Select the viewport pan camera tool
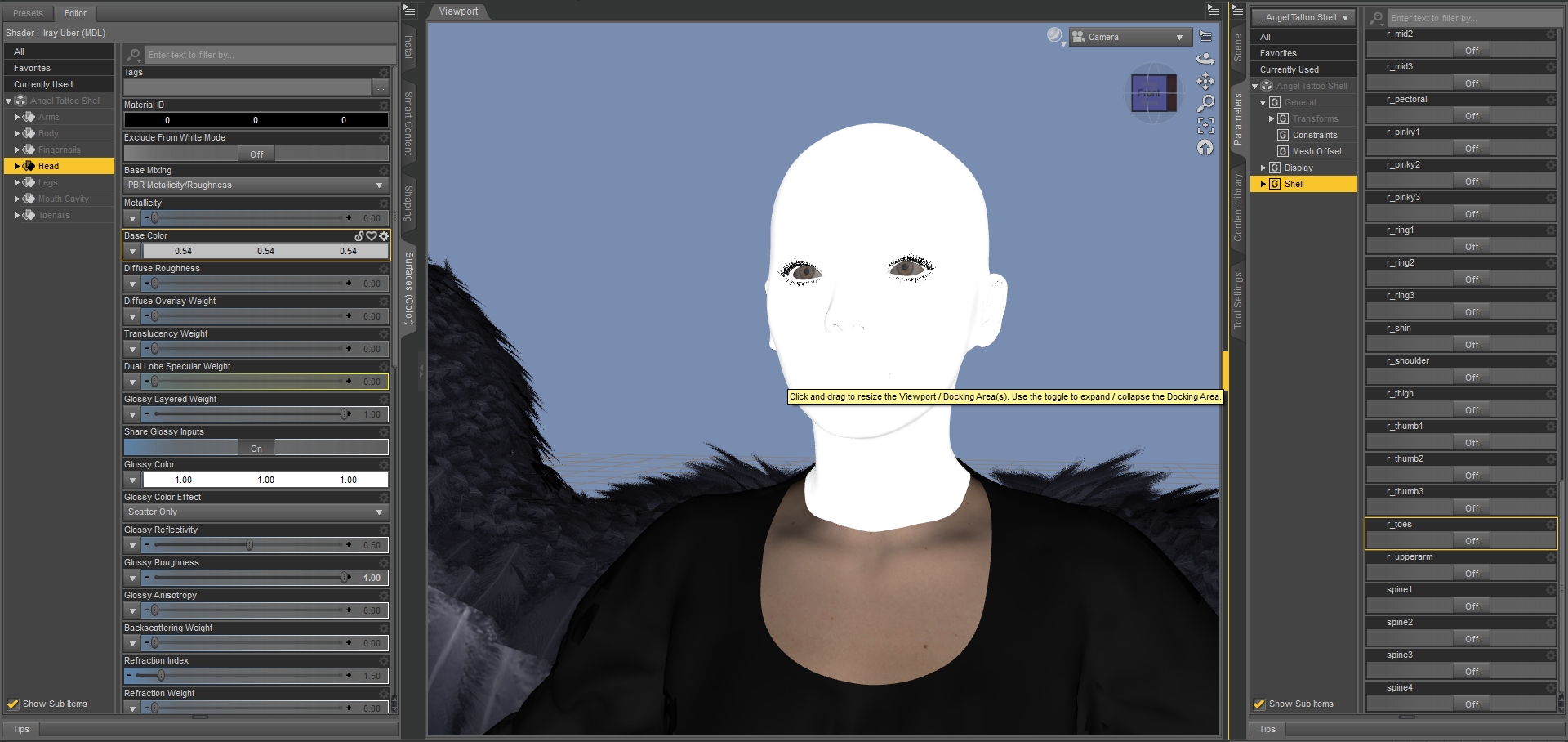The width and height of the screenshot is (1568, 742). click(x=1205, y=81)
